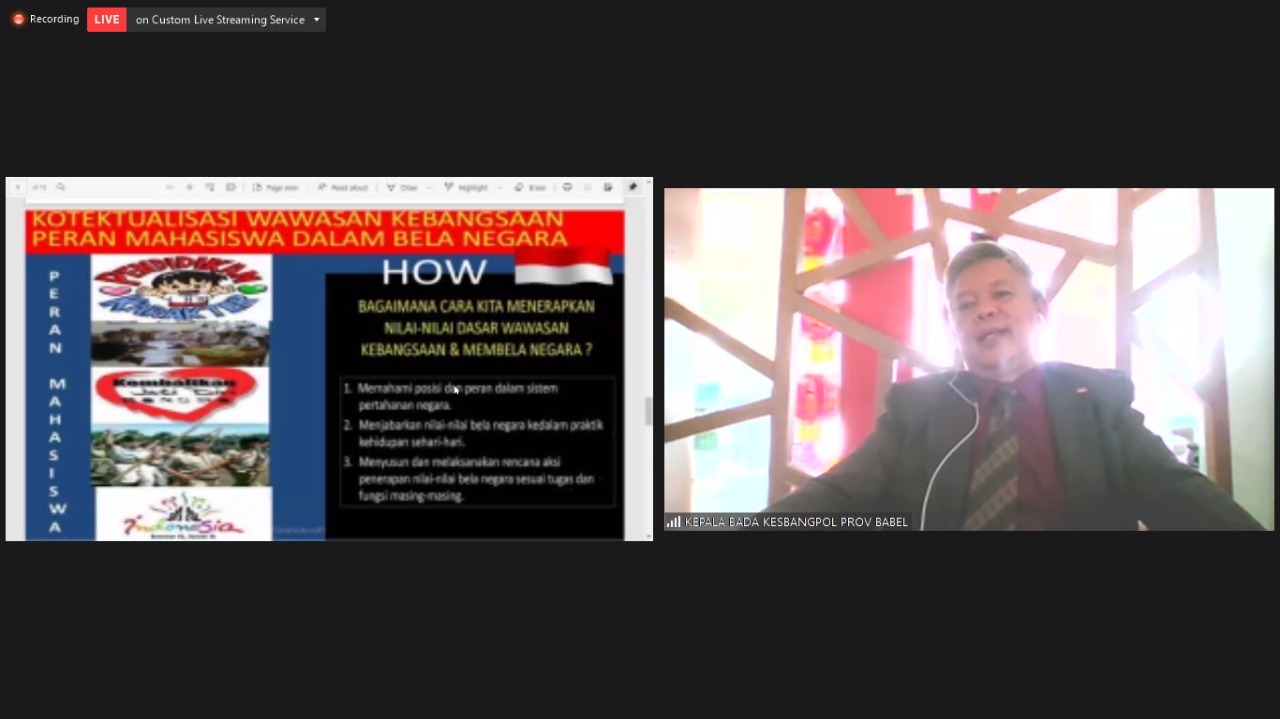Viewport: 1280px width, 719px height.
Task: Click the zoom out minus icon
Action: tap(170, 187)
